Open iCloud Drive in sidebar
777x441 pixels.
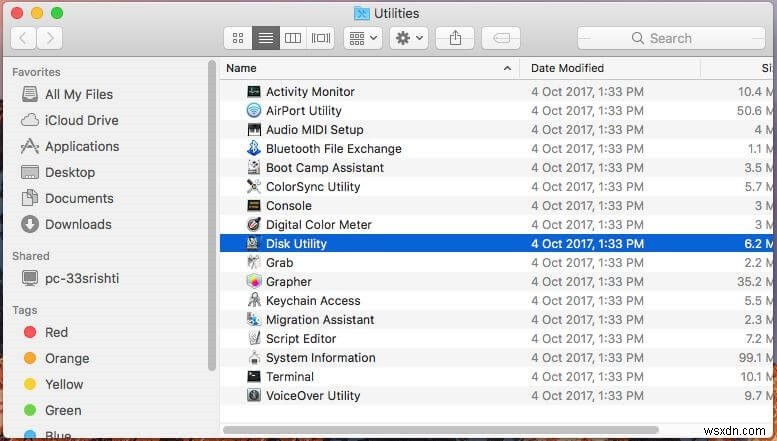click(x=69, y=120)
